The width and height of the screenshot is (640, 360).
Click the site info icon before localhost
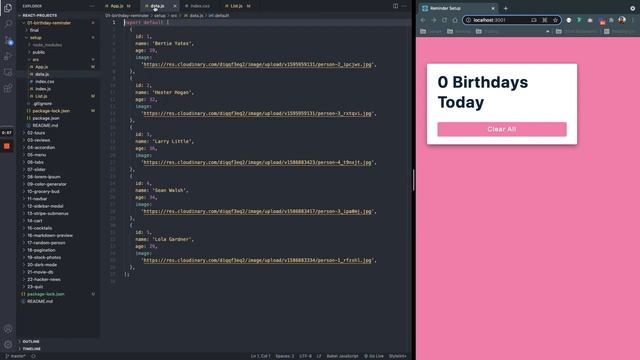(468, 20)
